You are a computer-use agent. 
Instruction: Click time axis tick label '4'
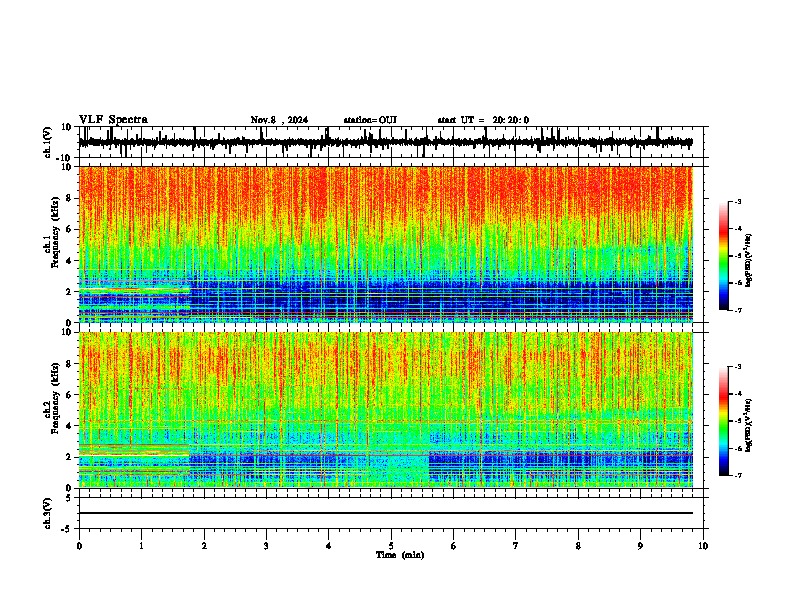(x=328, y=546)
